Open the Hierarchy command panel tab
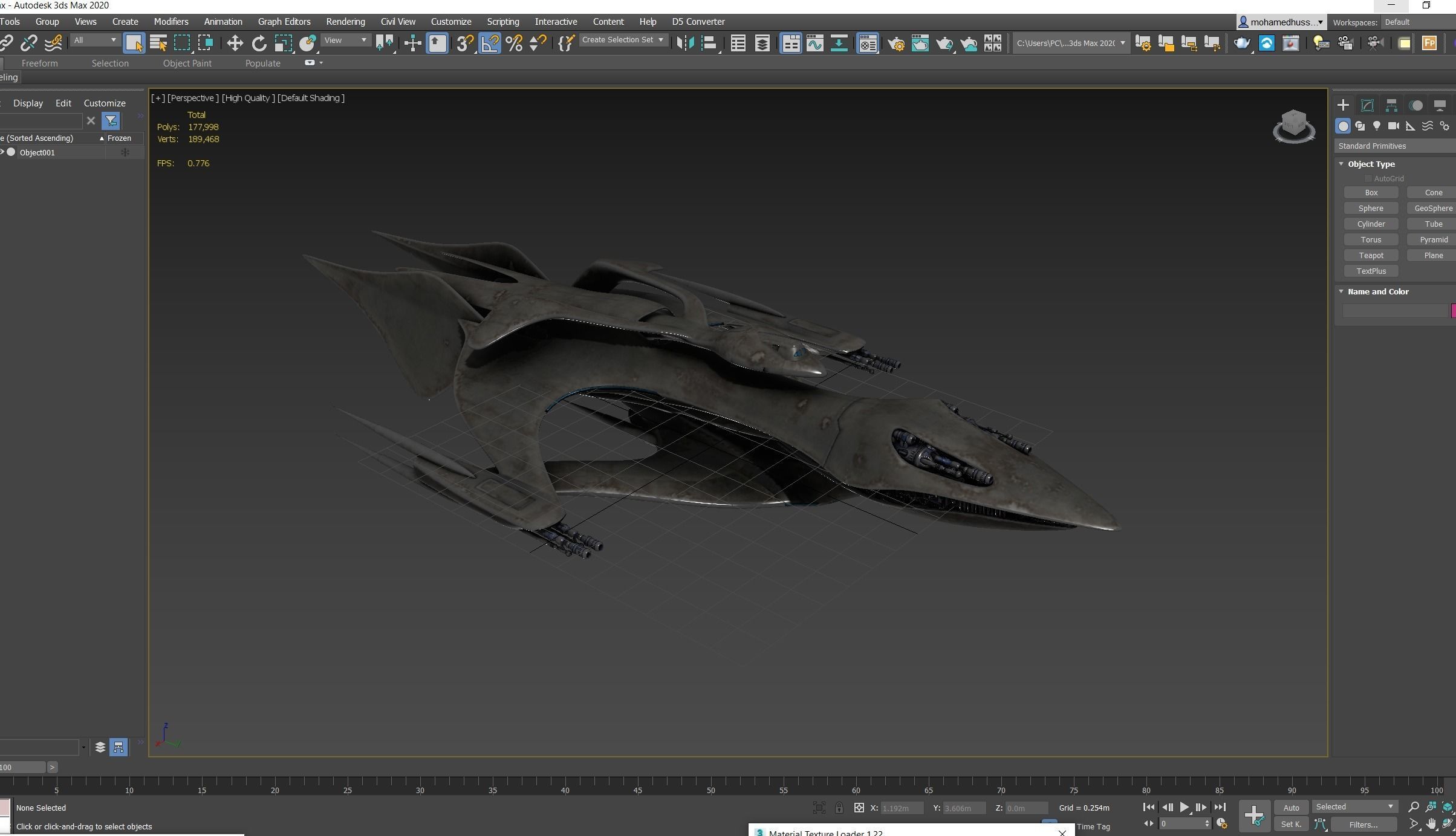 coord(1391,105)
